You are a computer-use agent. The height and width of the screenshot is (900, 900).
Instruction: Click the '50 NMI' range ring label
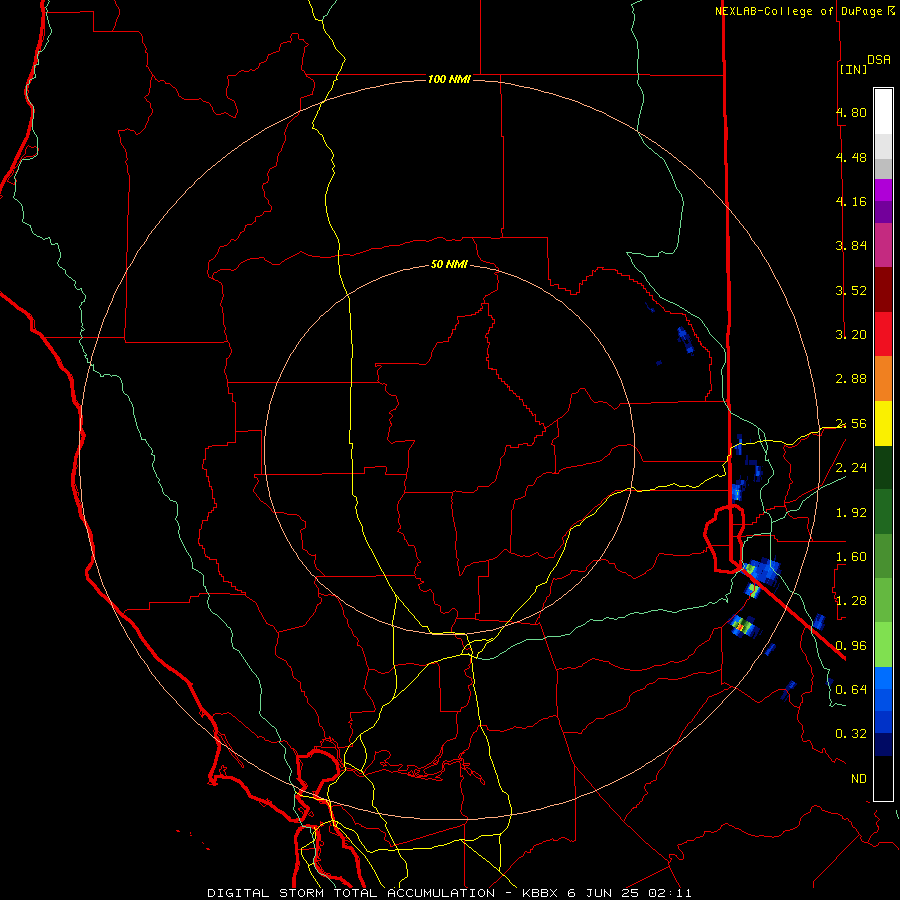[449, 264]
